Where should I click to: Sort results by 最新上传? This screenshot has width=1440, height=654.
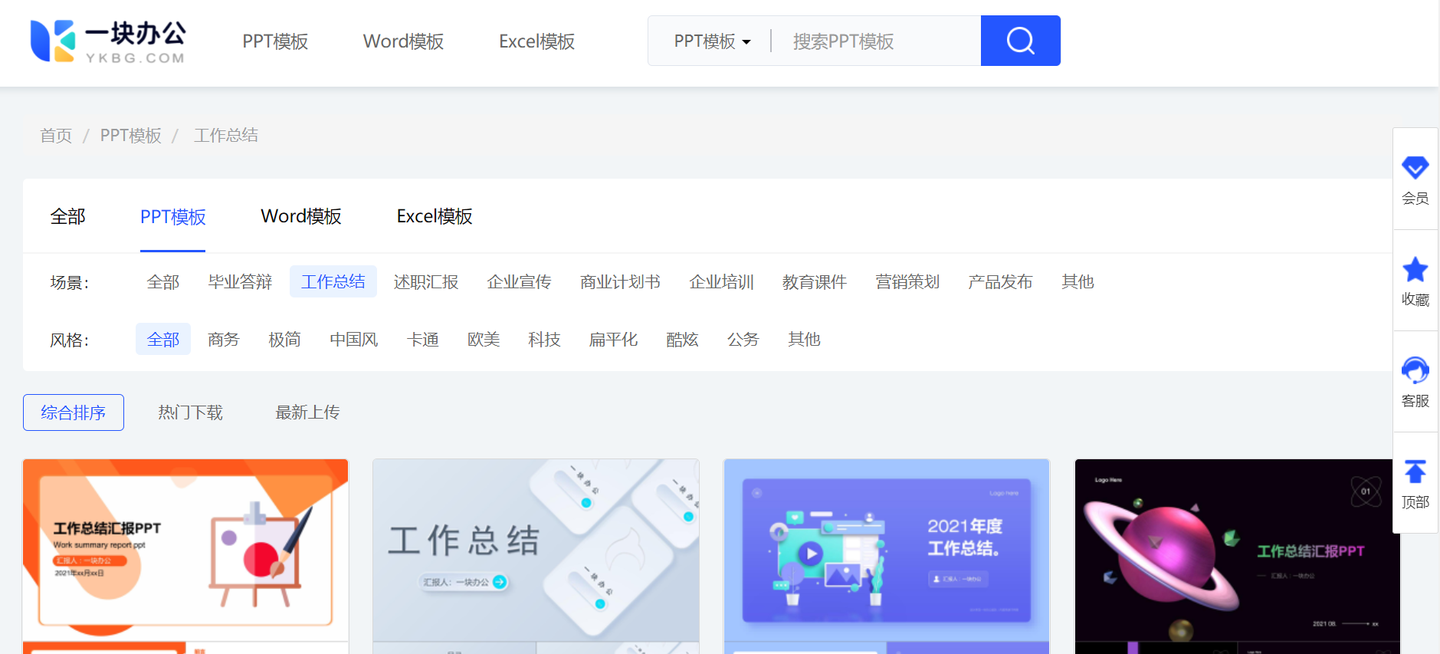point(308,412)
